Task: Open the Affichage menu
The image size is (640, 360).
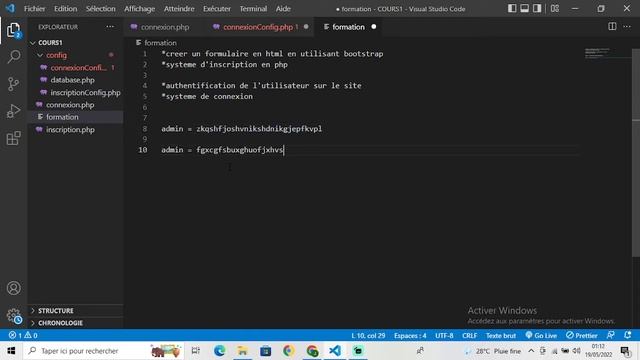Action: (x=140, y=9)
